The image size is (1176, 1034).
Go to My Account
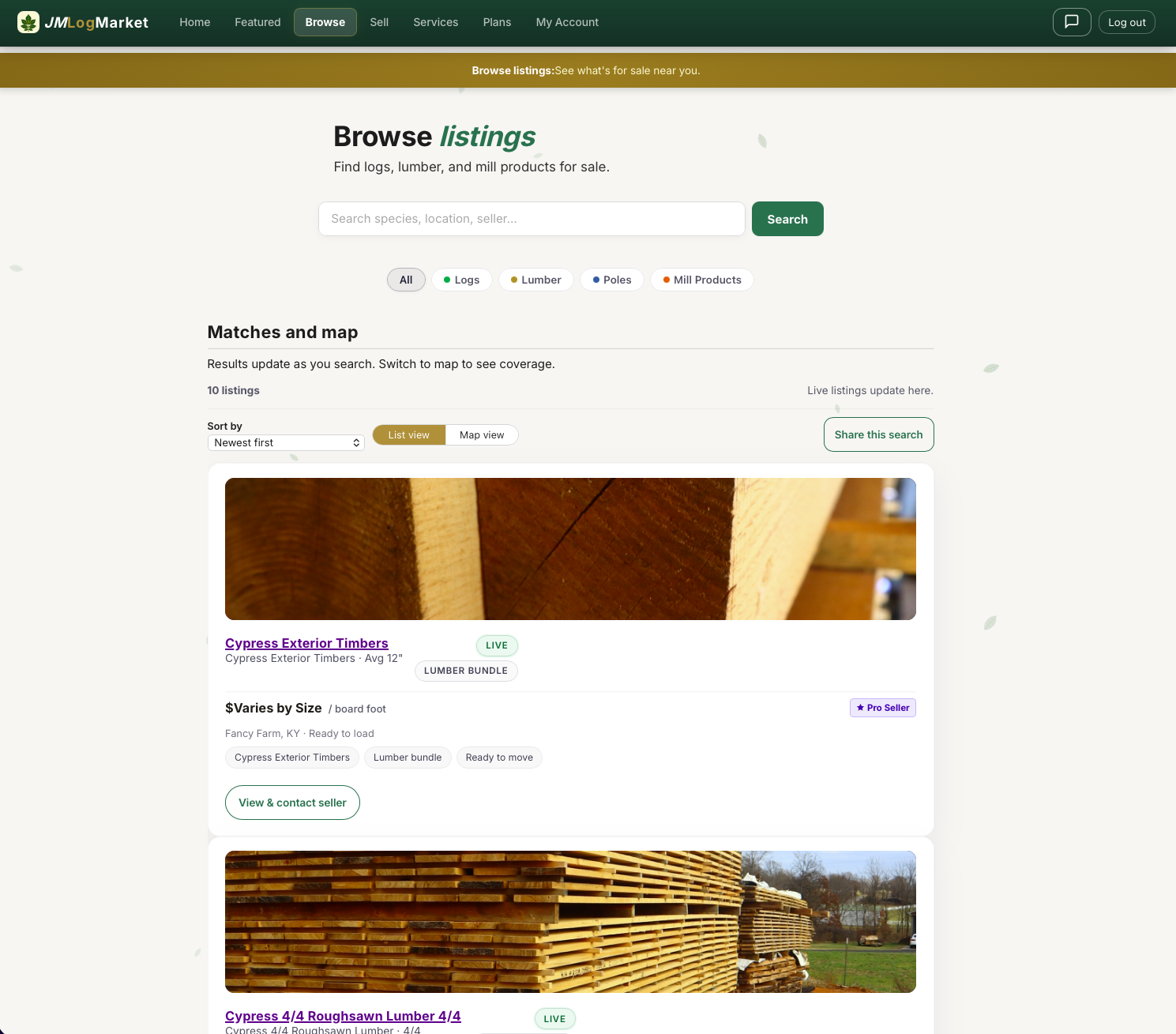(x=567, y=22)
